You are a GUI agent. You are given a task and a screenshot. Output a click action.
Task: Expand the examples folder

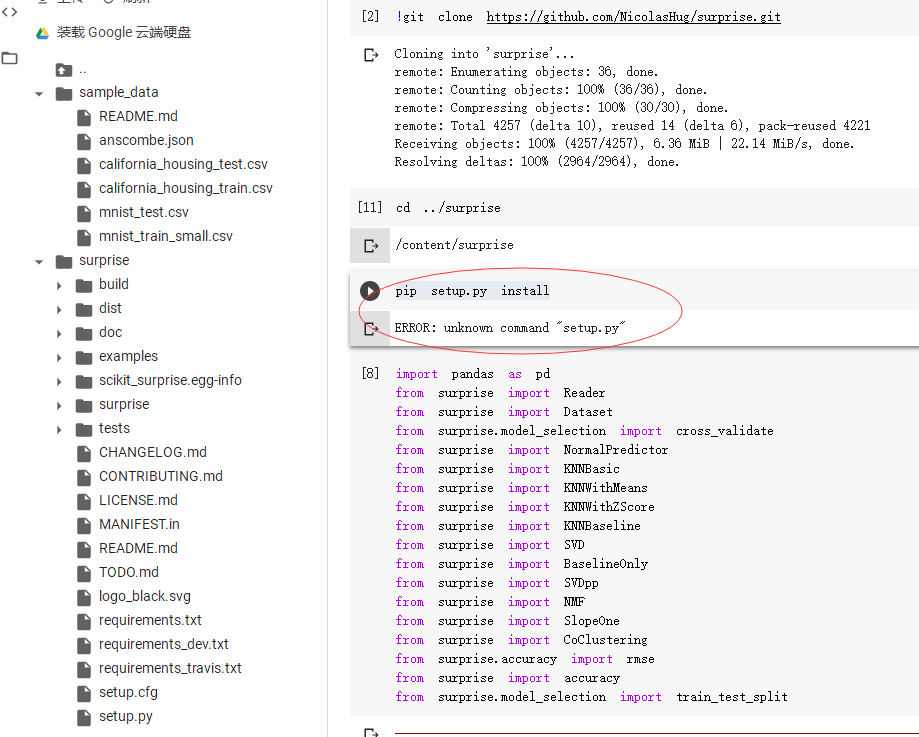(59, 358)
